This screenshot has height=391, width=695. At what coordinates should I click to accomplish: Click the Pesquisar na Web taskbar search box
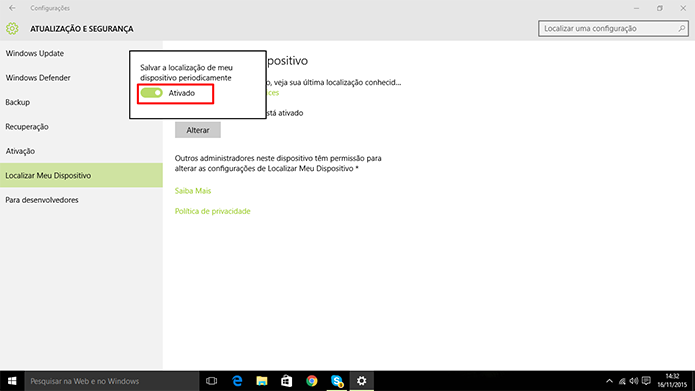pyautogui.click(x=111, y=381)
